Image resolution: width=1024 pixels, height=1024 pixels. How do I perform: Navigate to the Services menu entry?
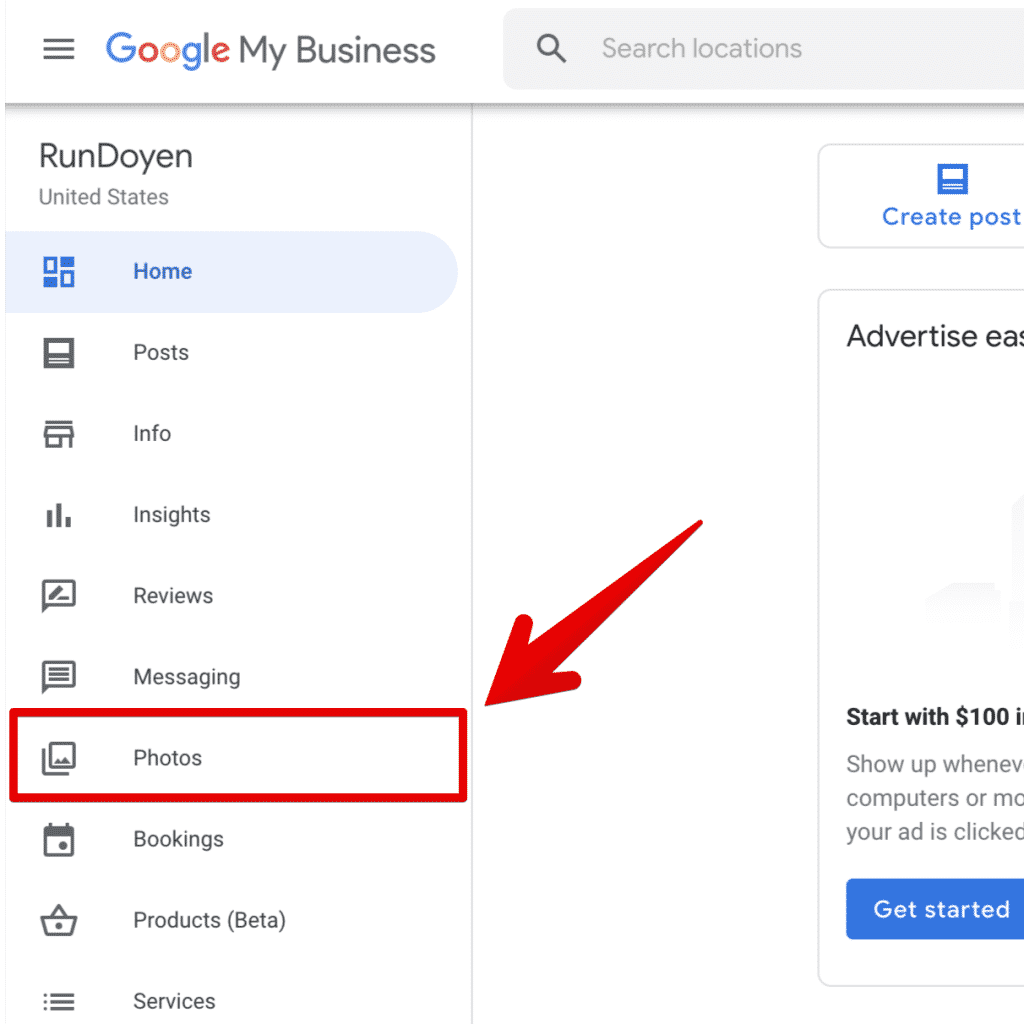pyautogui.click(x=174, y=1001)
